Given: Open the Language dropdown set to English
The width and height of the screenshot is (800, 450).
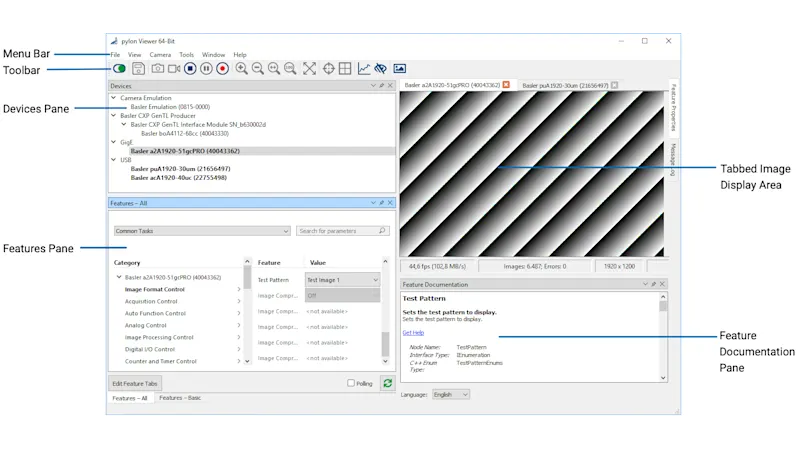Looking at the screenshot, I should click(x=450, y=394).
